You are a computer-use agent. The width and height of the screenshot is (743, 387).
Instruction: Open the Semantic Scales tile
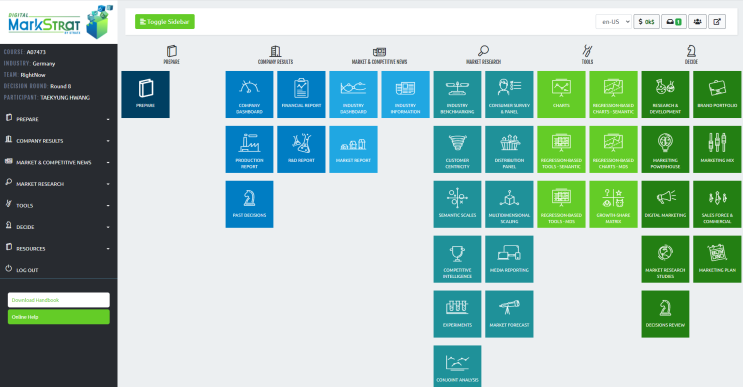(x=457, y=204)
